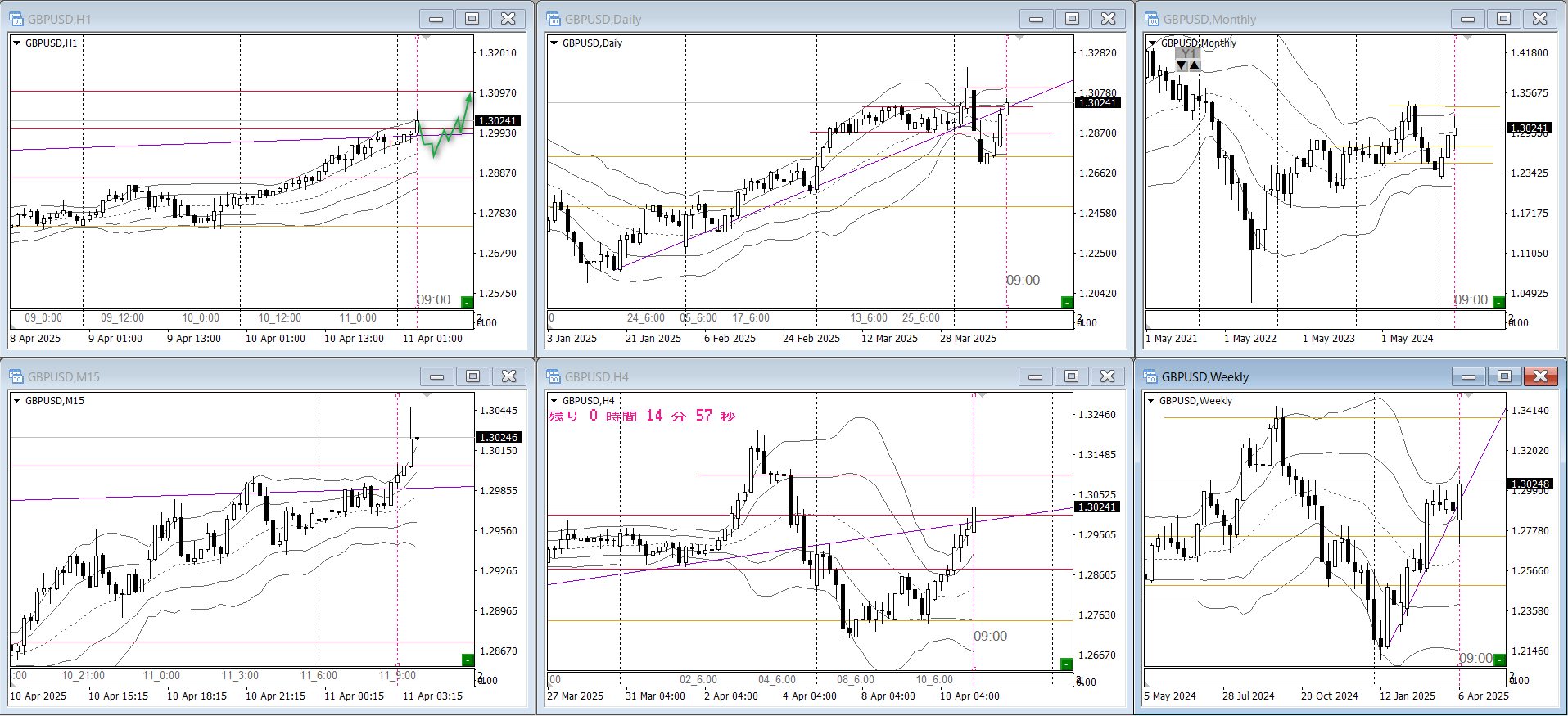This screenshot has height=716, width=1568.
Task: Click the '5 May 2024' date on Weekly time axis
Action: click(1170, 696)
